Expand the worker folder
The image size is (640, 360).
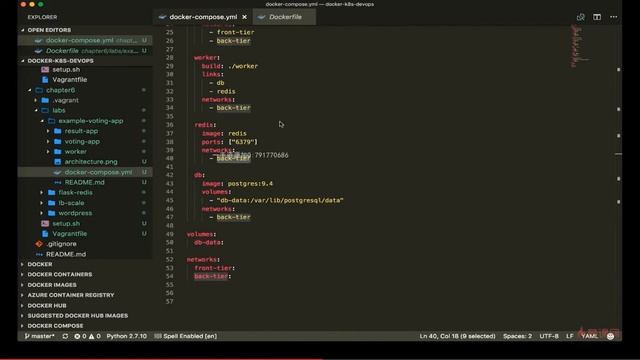coord(76,152)
